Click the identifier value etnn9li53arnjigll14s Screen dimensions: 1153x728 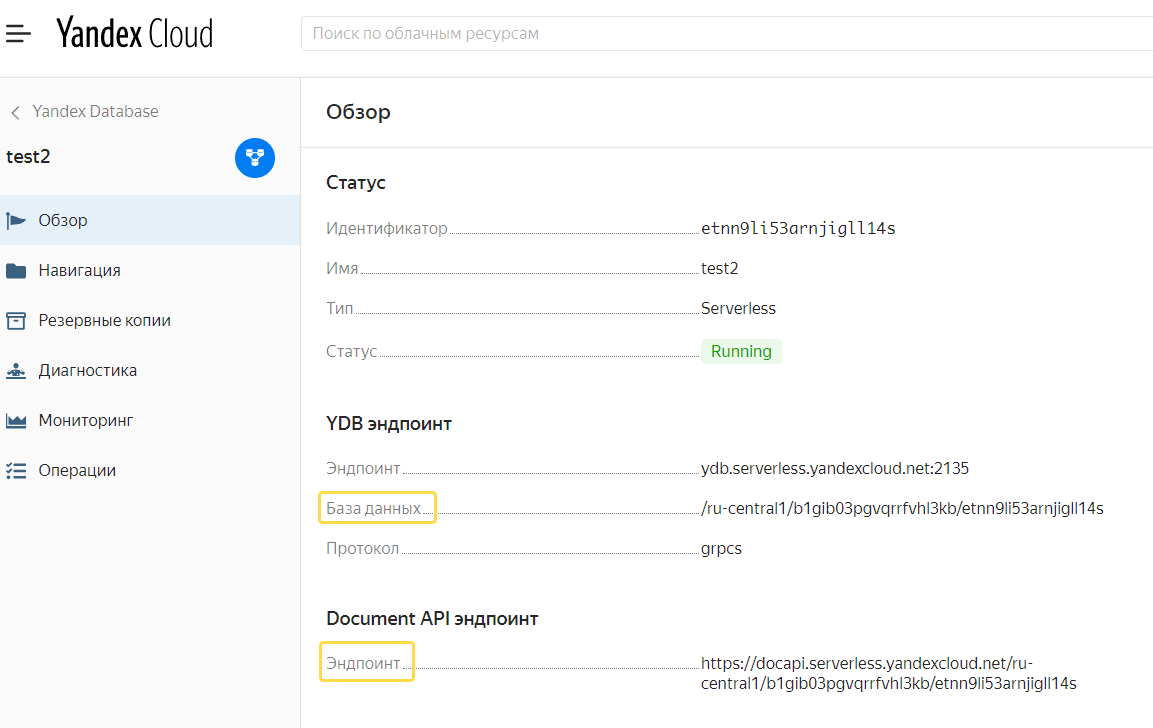(798, 229)
